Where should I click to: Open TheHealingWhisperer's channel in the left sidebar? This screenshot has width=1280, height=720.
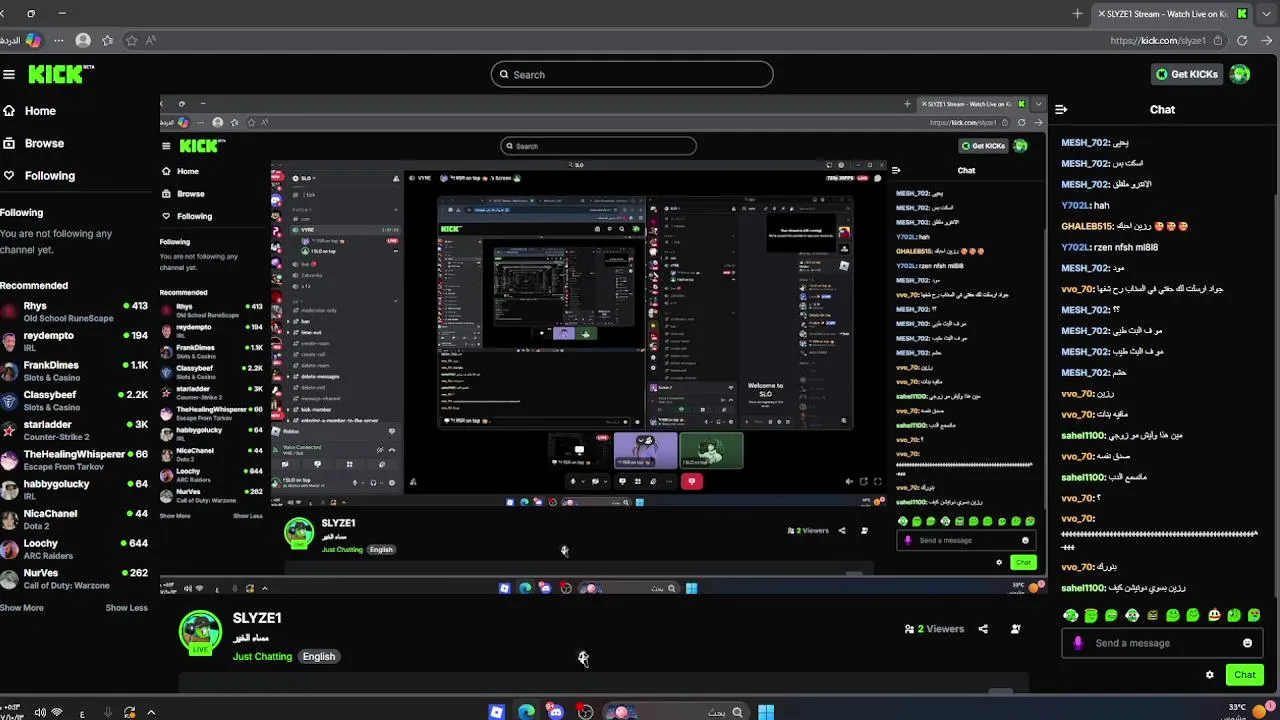74,460
